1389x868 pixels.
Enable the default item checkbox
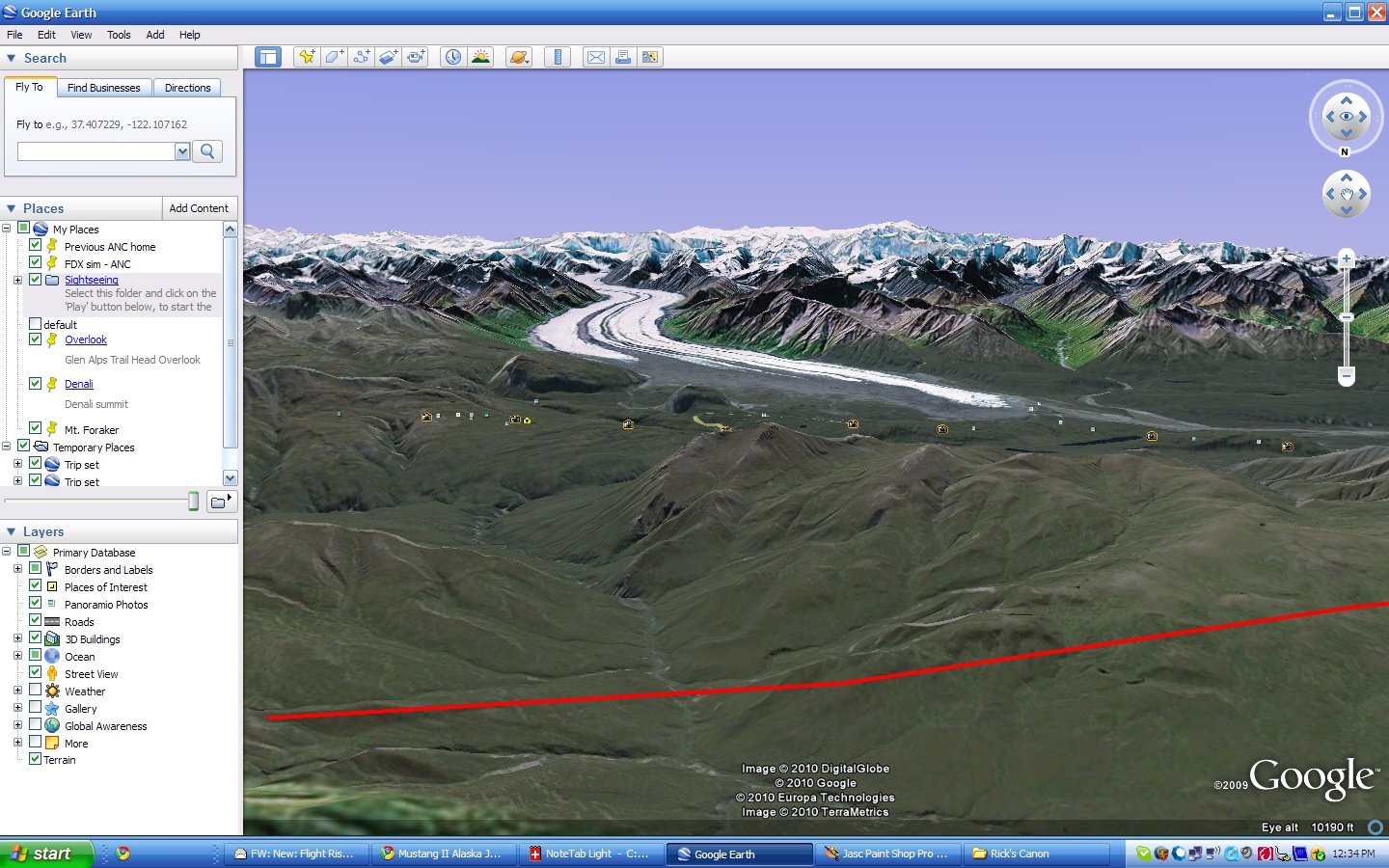pyautogui.click(x=35, y=324)
